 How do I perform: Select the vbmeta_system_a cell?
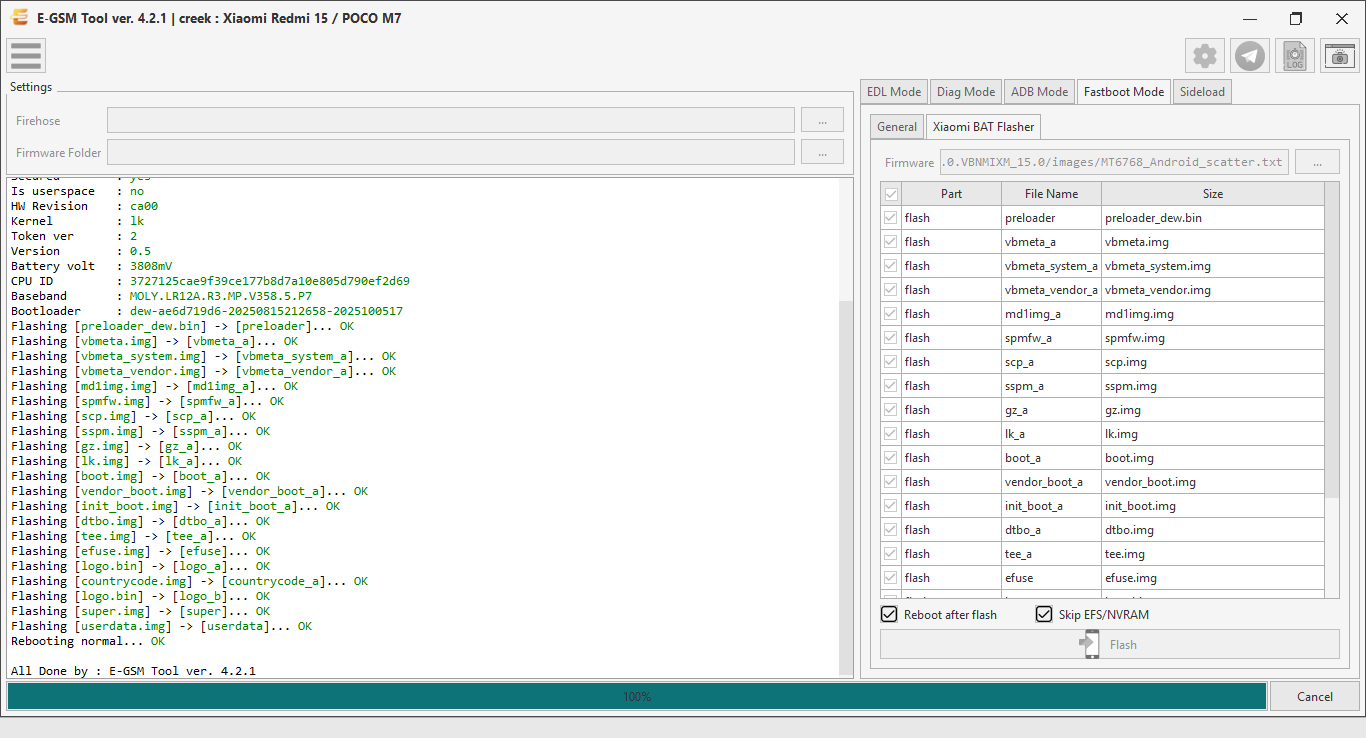pyautogui.click(x=1052, y=266)
